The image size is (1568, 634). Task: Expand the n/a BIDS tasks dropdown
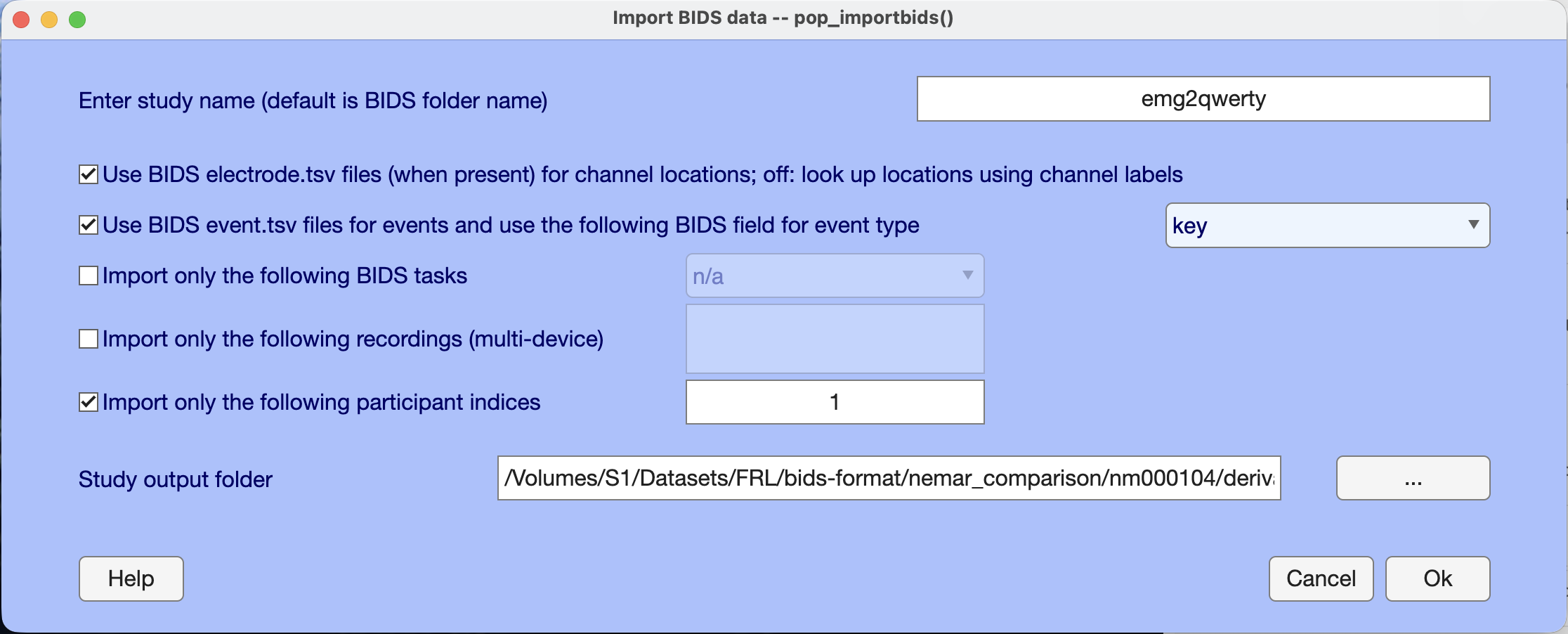(x=835, y=276)
